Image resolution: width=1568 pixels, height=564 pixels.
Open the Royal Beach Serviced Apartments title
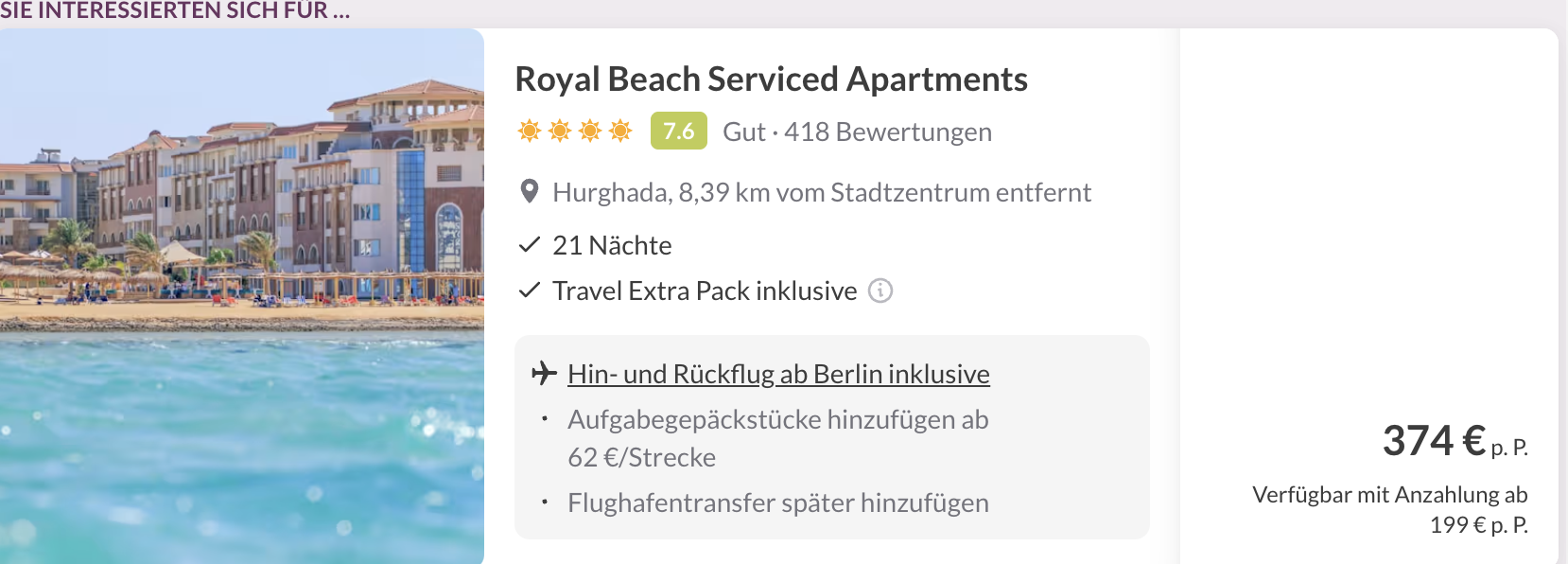pyautogui.click(x=771, y=79)
